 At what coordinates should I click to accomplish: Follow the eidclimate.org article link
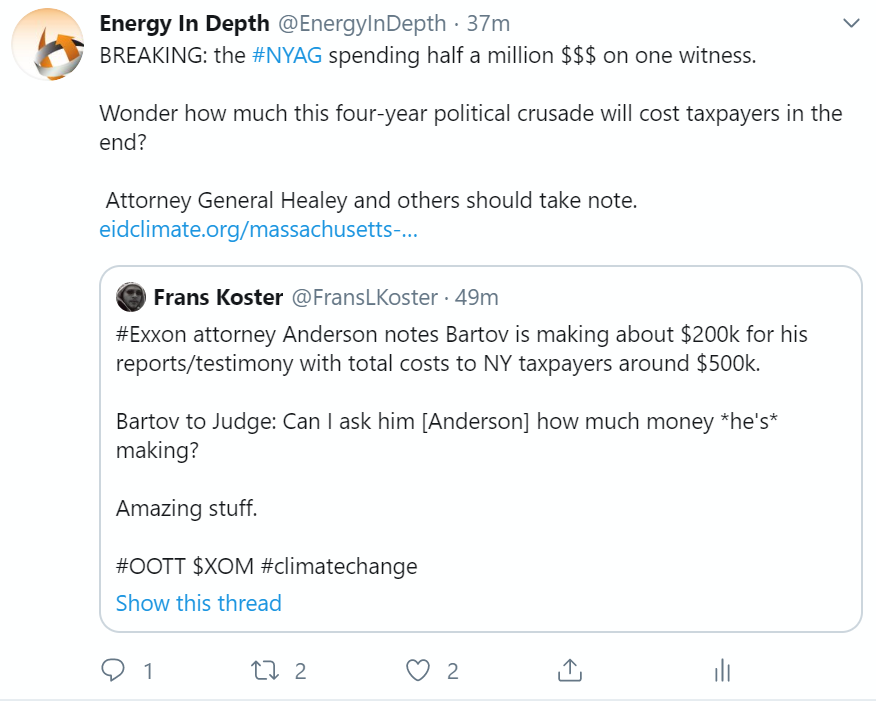click(258, 229)
